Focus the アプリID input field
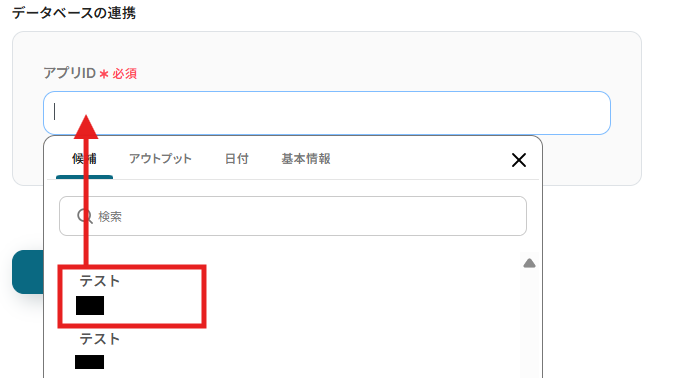688x378 pixels. (327, 113)
